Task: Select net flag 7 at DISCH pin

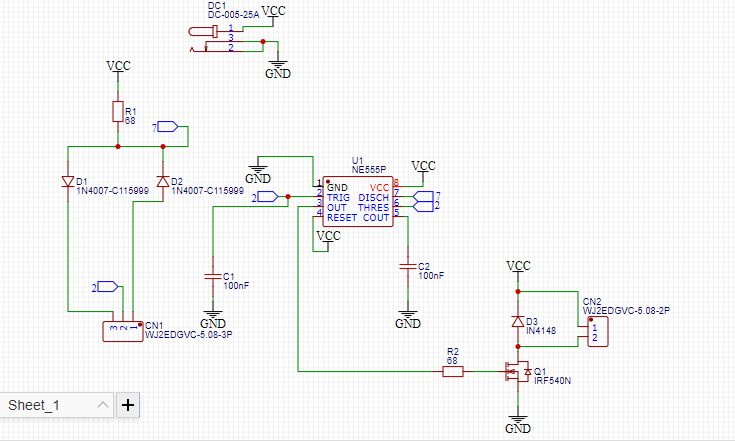Action: tap(423, 196)
